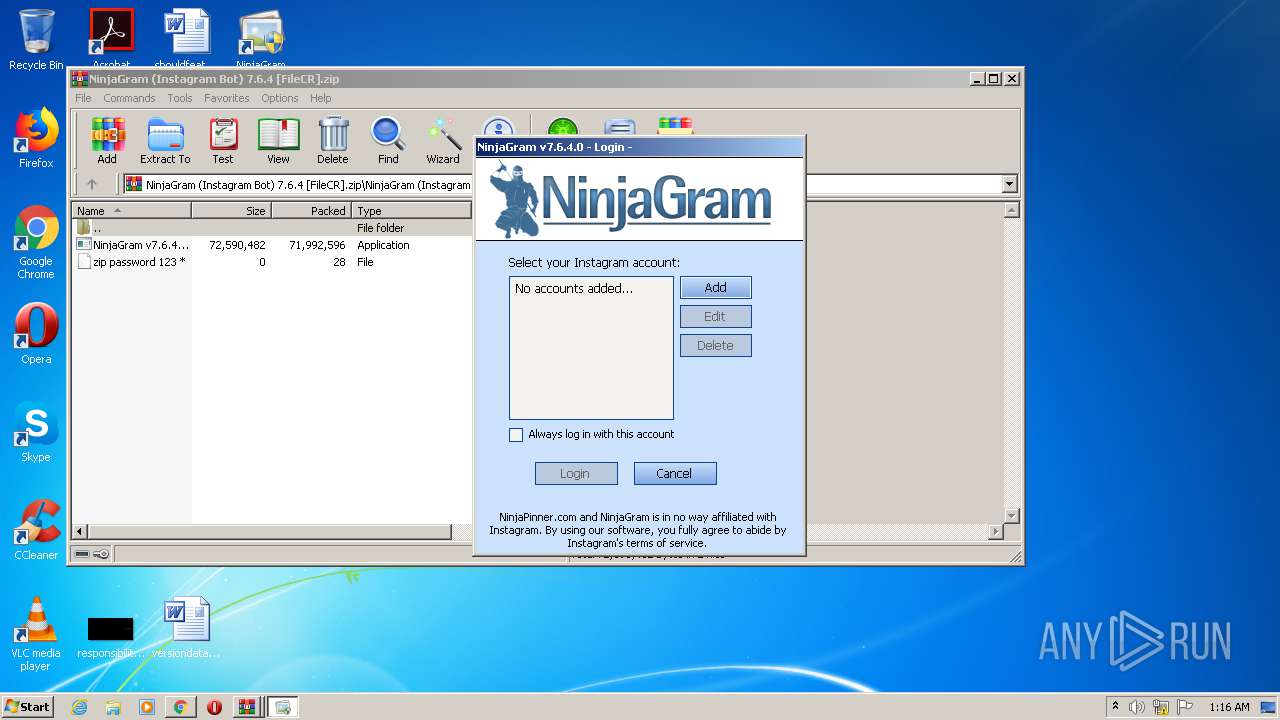Open the Tools menu in WinRAR
Screen dimensions: 1280x720
[x=180, y=98]
